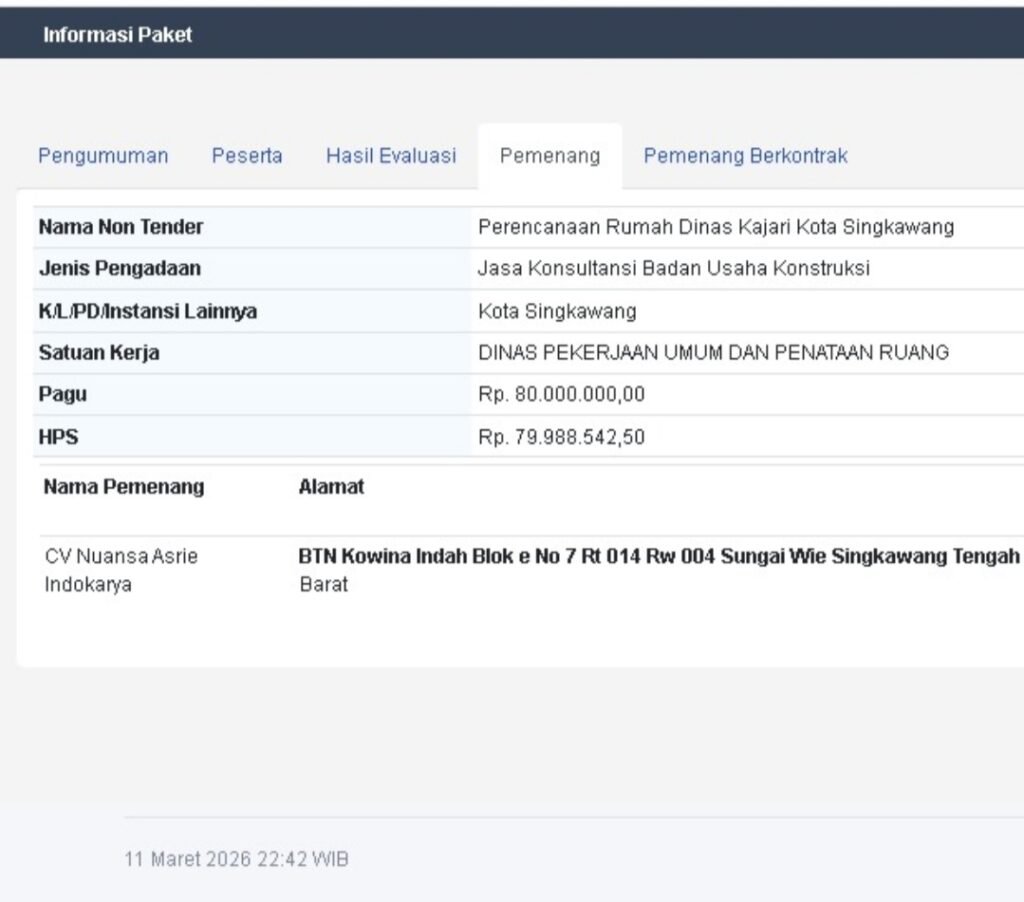Click the Nama Non Tender row label
1024x902 pixels.
point(121,227)
